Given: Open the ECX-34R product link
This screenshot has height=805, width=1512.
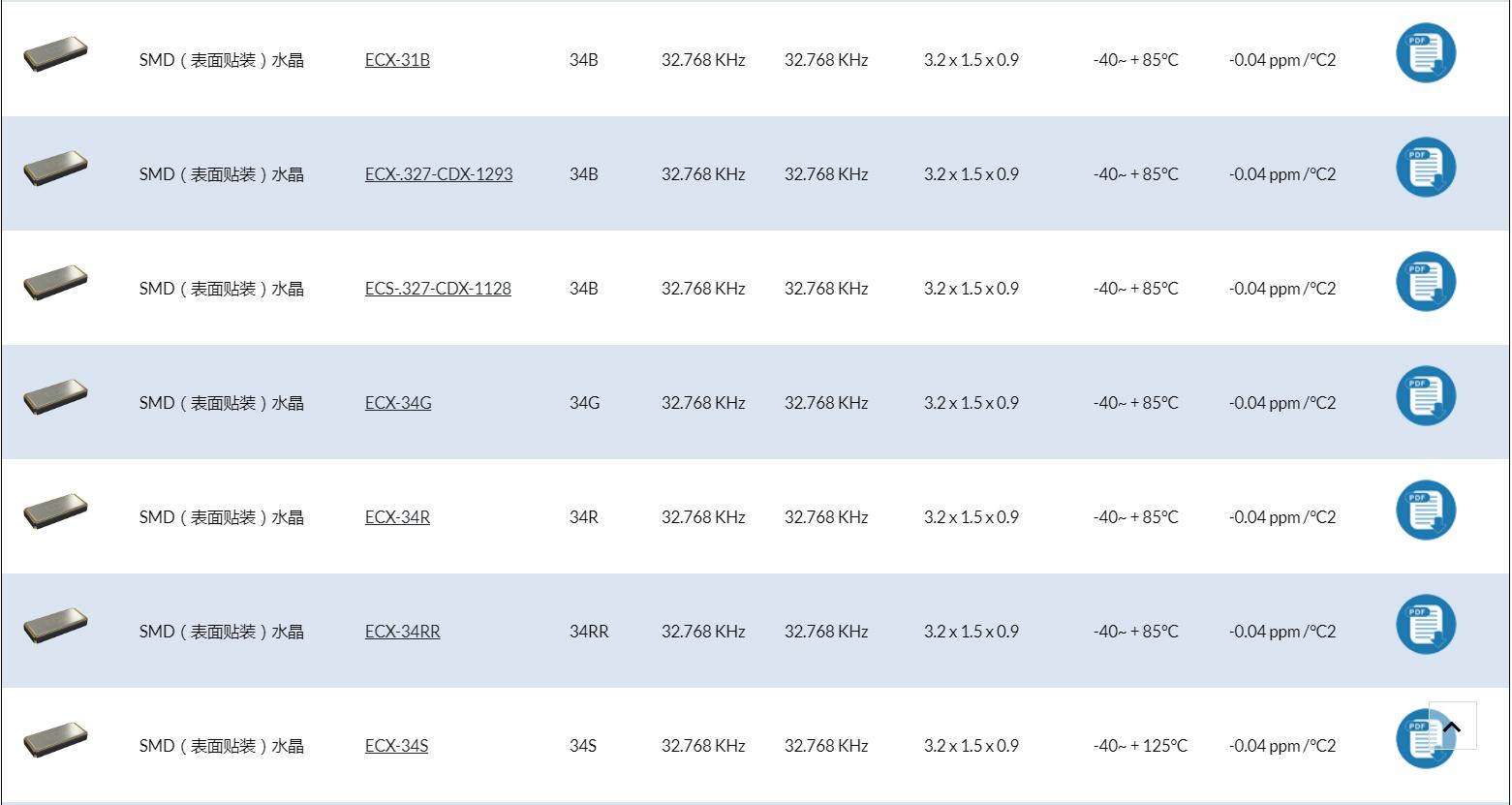Looking at the screenshot, I should pyautogui.click(x=397, y=517).
